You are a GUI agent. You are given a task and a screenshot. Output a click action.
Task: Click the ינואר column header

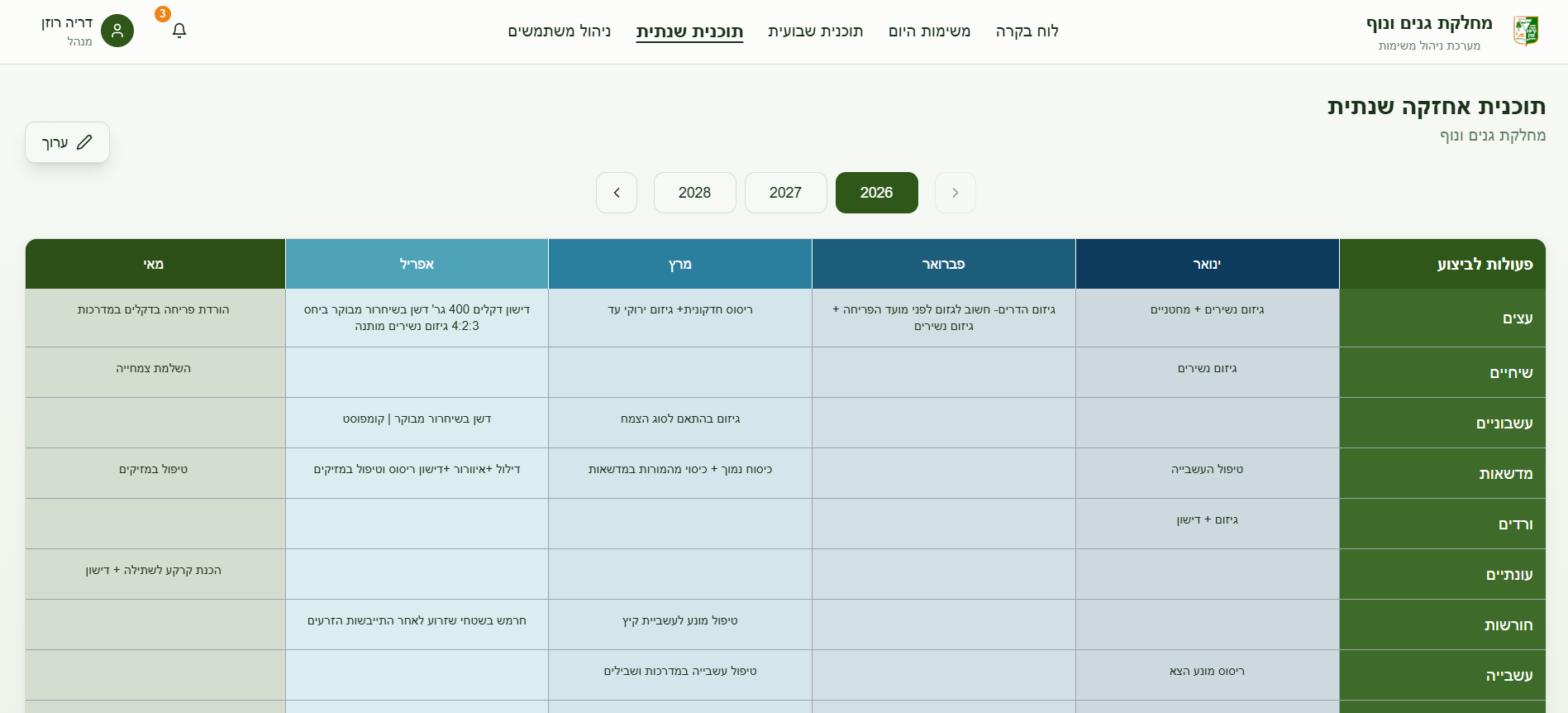(x=1207, y=264)
